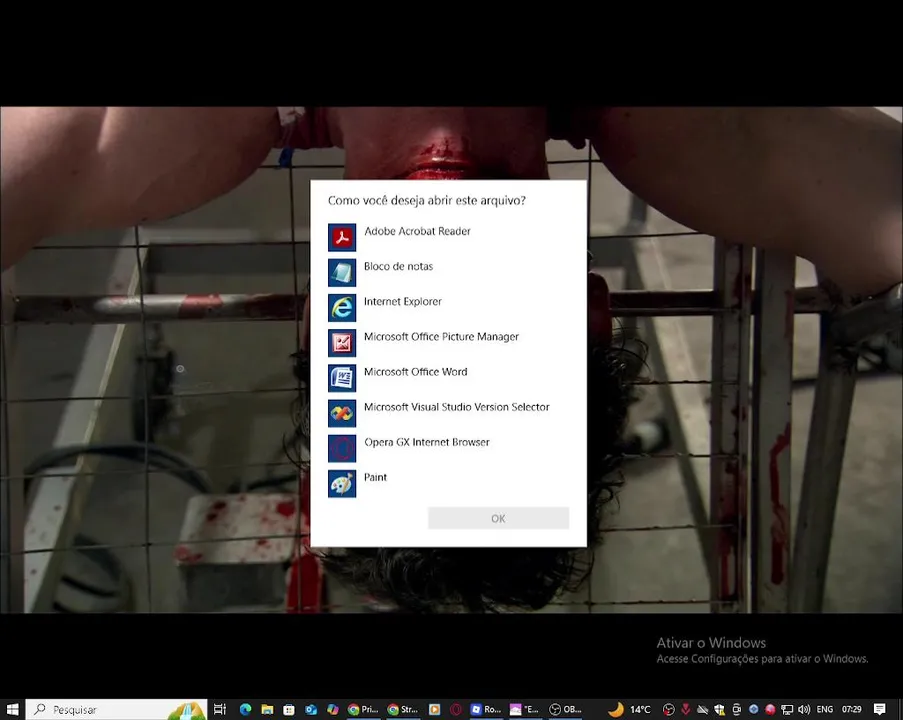
Task: Click the "Bloco de notas" label
Action: pyautogui.click(x=398, y=266)
